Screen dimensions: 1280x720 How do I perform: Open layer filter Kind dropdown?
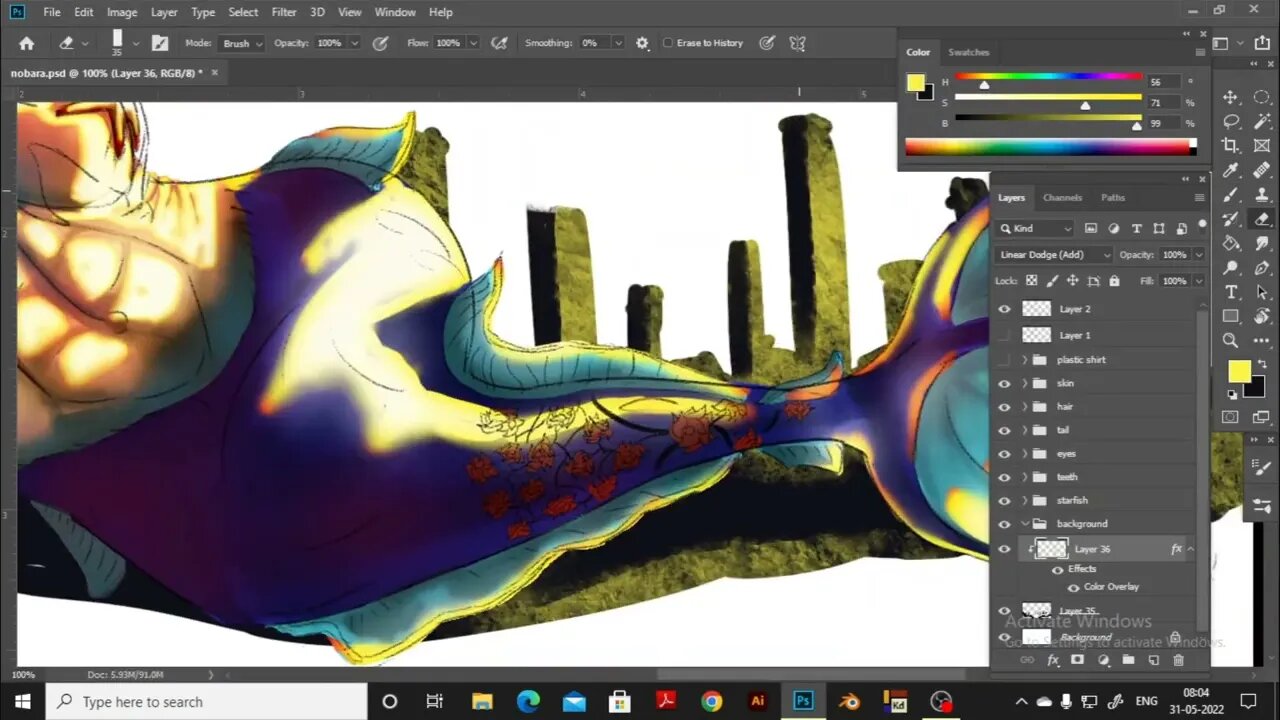tap(1036, 228)
